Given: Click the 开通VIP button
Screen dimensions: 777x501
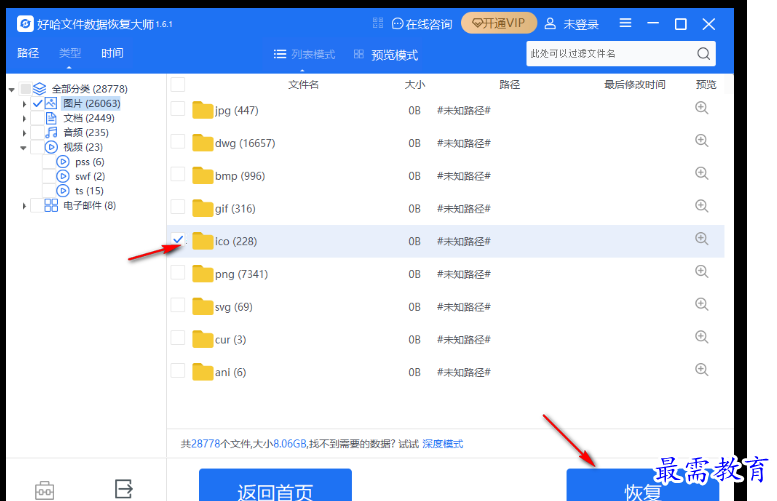Looking at the screenshot, I should (499, 23).
